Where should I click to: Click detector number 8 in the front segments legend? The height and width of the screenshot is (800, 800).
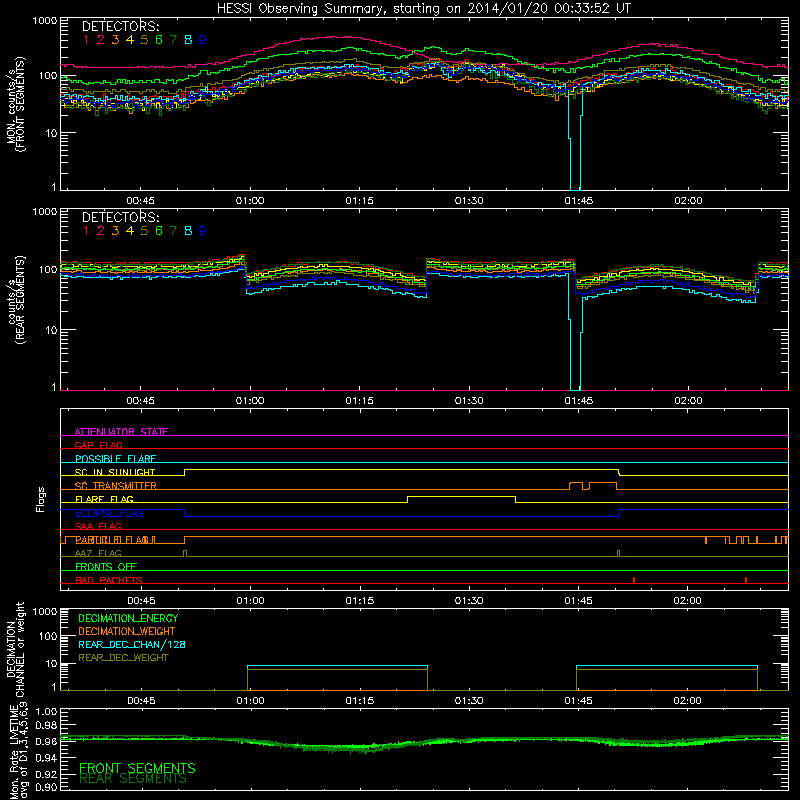[x=188, y=40]
